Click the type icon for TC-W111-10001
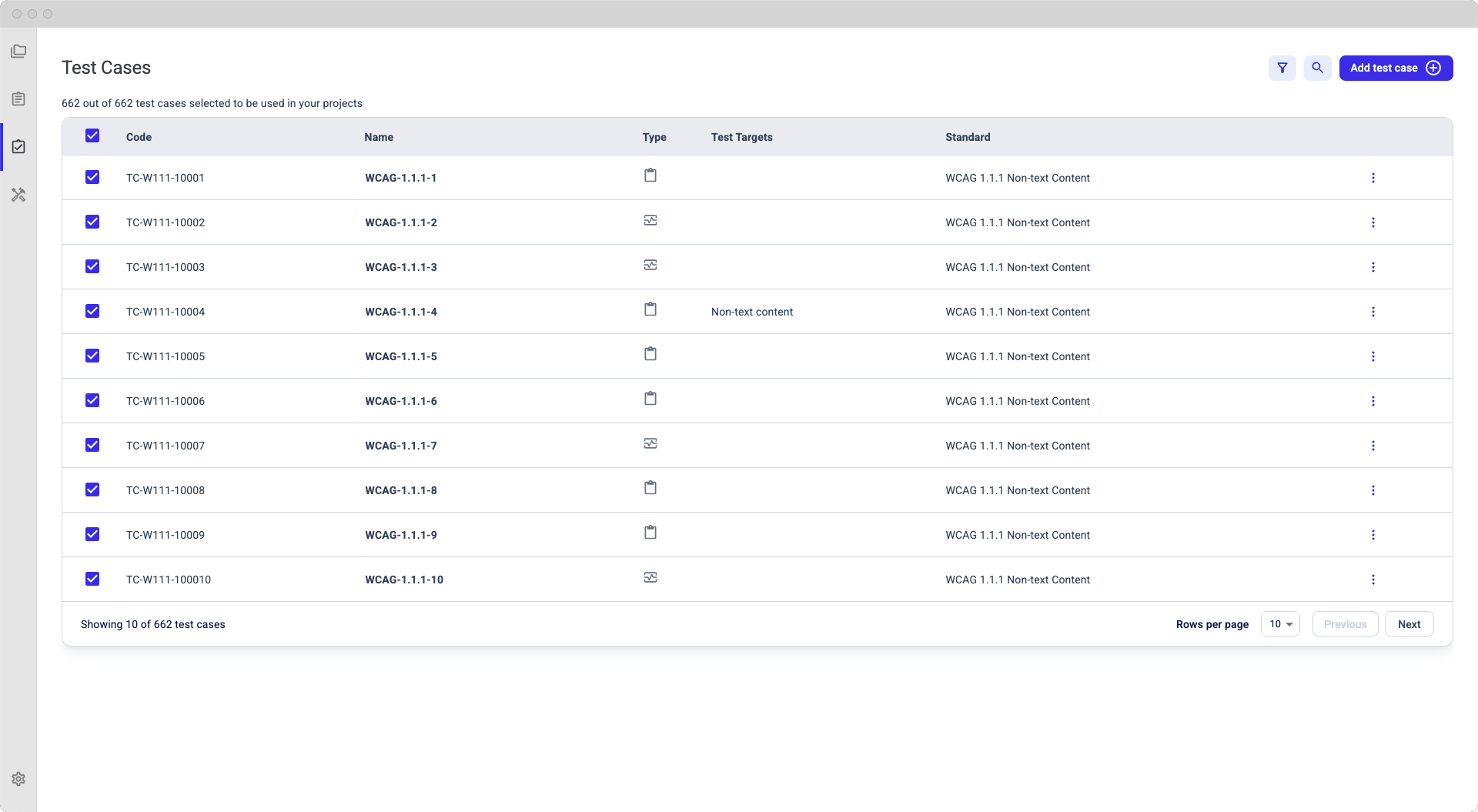Screen dimensions: 1478x812 point(650,175)
